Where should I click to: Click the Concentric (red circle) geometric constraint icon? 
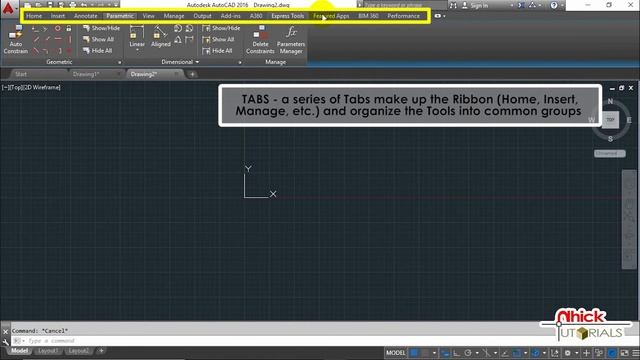(58, 28)
